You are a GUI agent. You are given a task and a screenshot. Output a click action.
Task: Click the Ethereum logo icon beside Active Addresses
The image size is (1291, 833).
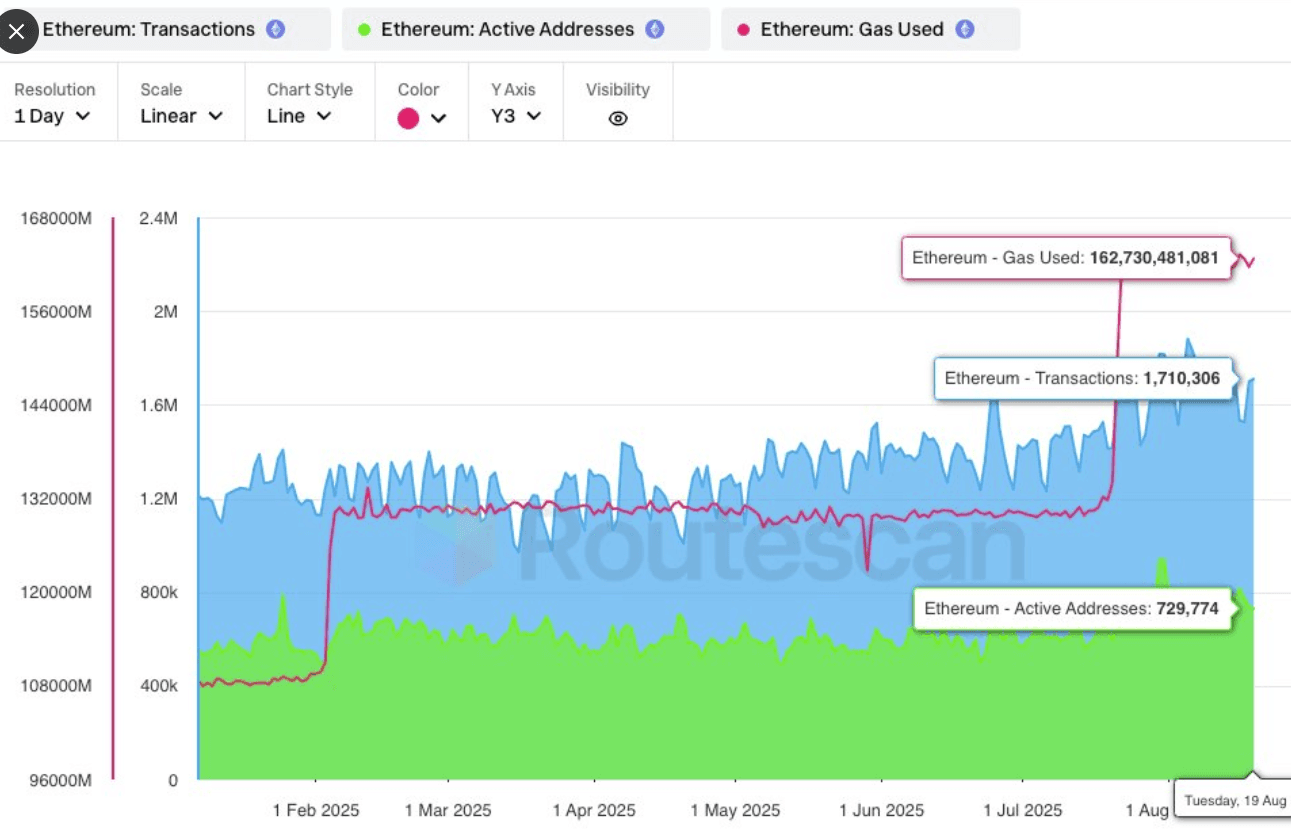tap(654, 29)
